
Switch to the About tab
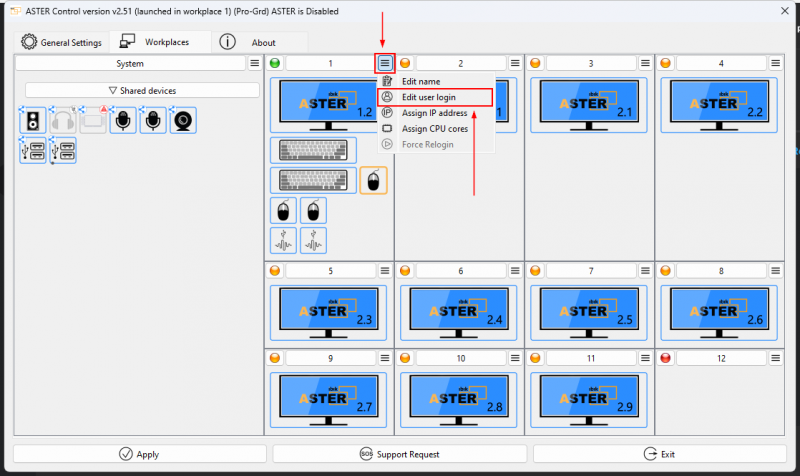pyautogui.click(x=259, y=42)
